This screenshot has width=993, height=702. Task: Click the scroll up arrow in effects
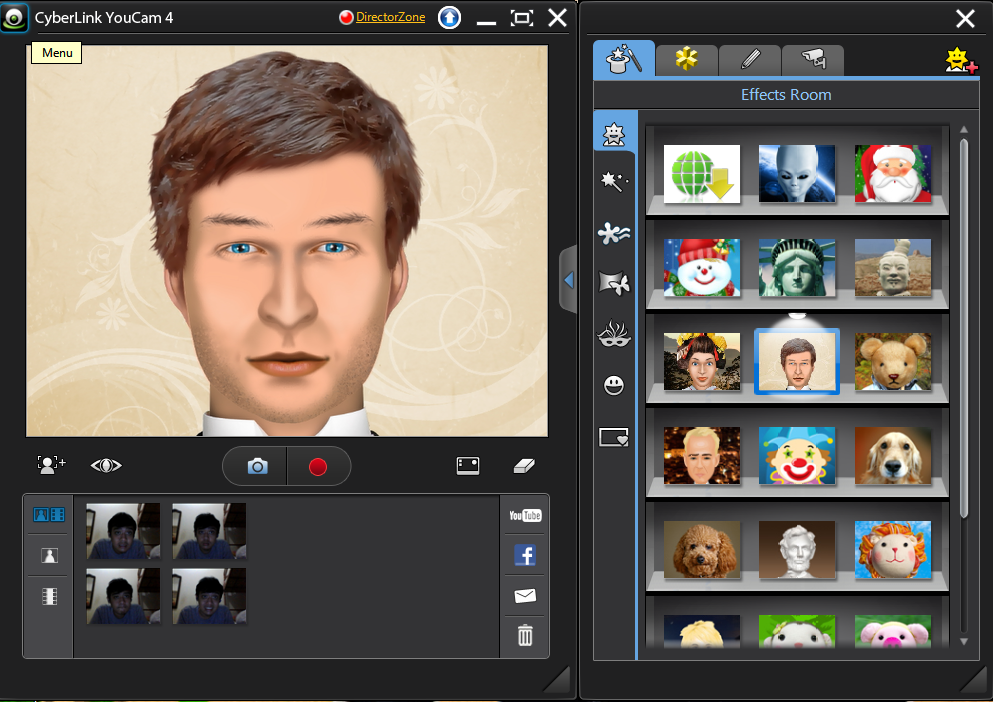[964, 129]
